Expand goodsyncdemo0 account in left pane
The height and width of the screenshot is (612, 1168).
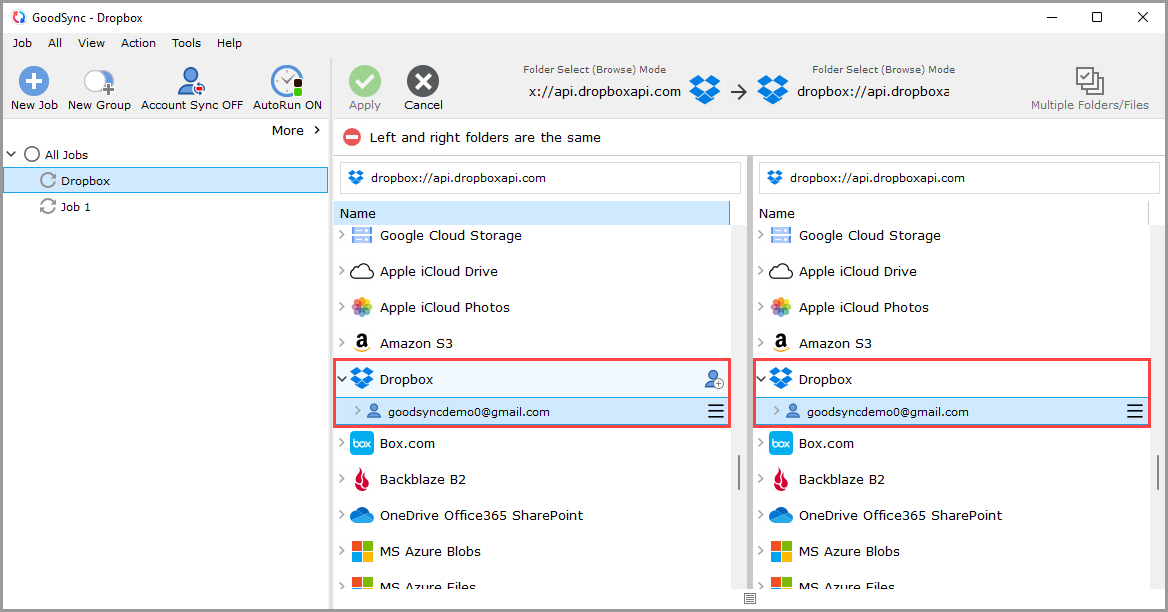pyautogui.click(x=358, y=410)
